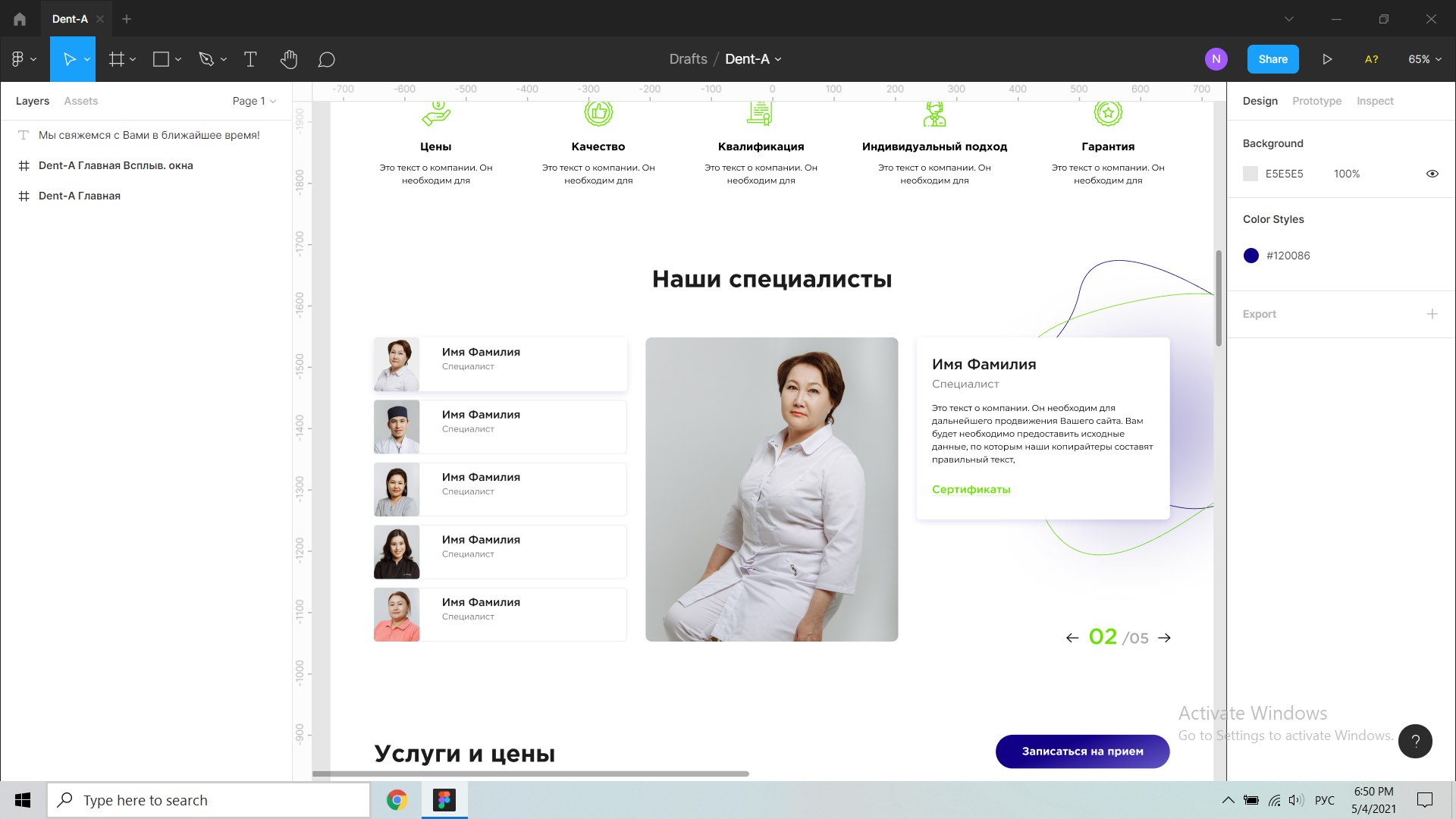Toggle background visibility eye icon
The image size is (1456, 819).
(x=1432, y=174)
